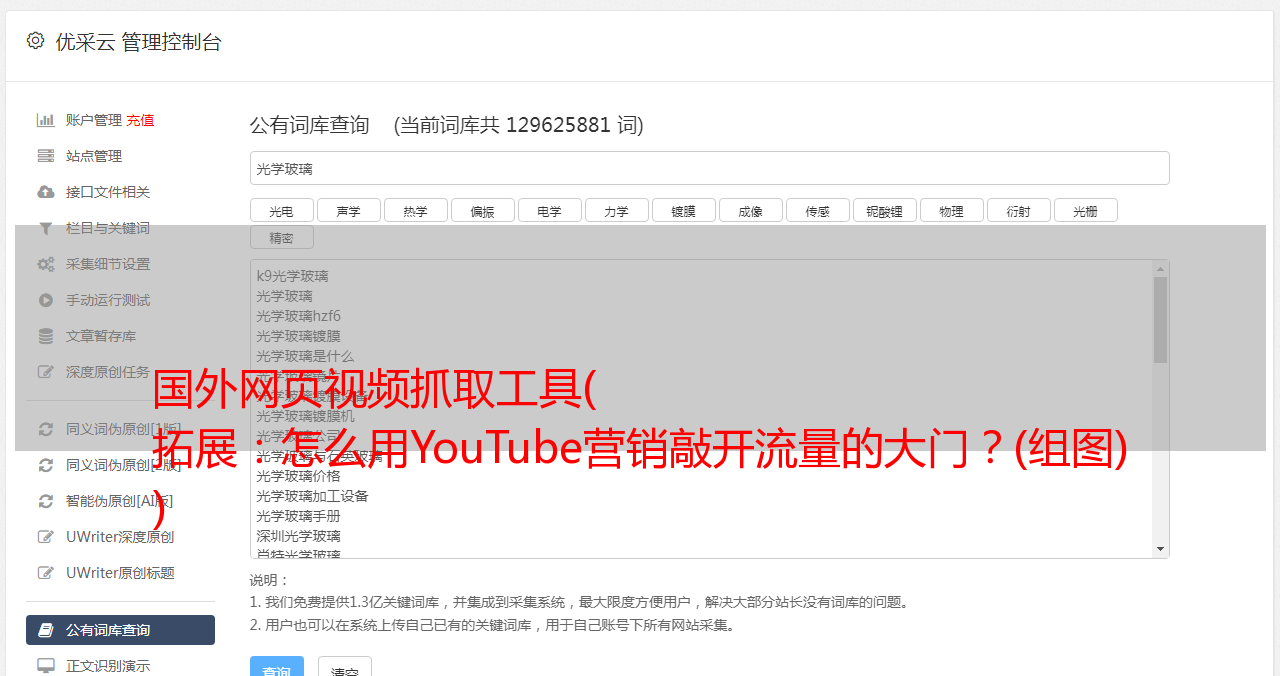Click the bar chart icon for 账户管理
This screenshot has width=1280, height=676.
coord(45,120)
